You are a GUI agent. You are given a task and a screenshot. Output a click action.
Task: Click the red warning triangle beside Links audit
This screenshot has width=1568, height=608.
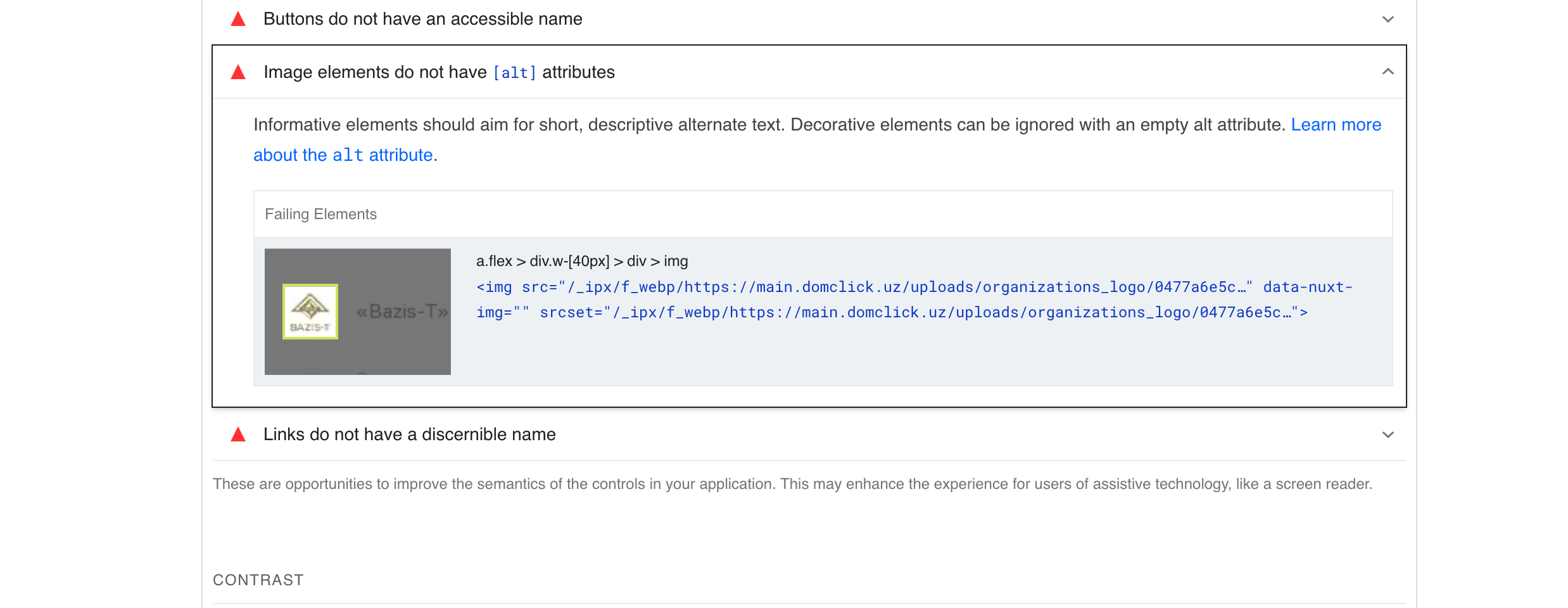[238, 434]
